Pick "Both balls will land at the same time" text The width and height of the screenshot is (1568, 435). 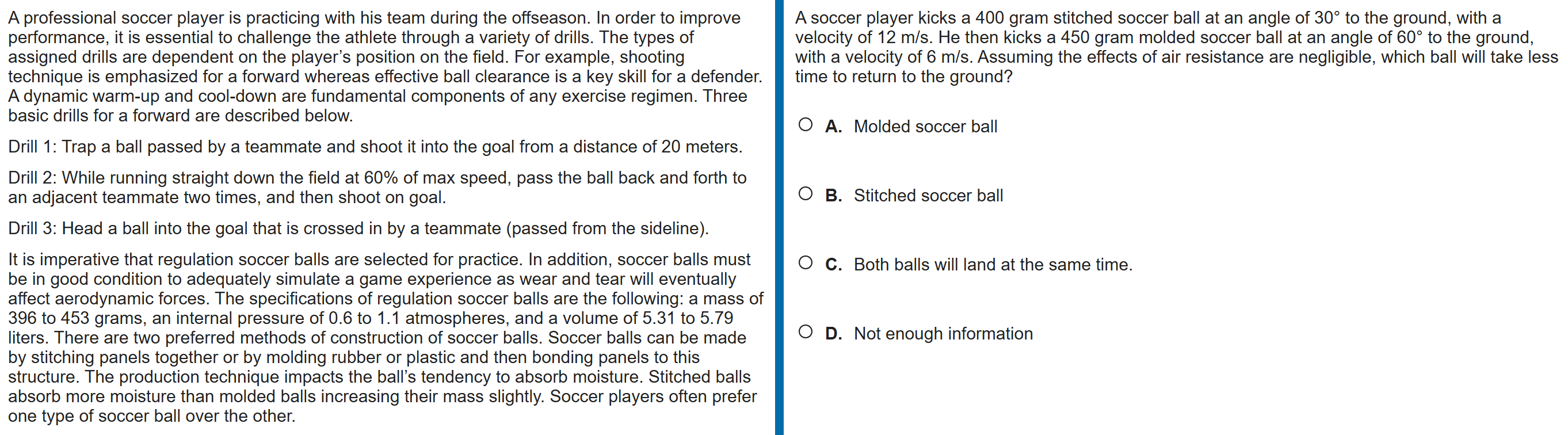pos(993,265)
